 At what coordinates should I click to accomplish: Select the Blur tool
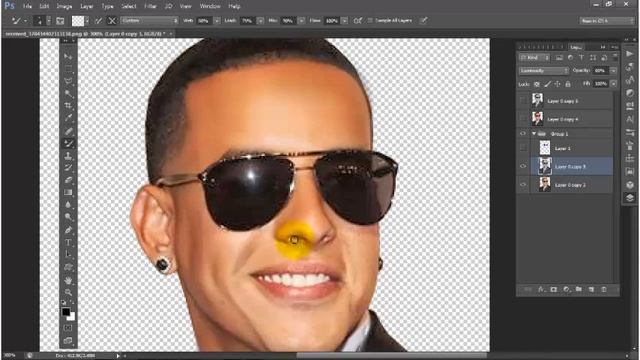click(68, 205)
